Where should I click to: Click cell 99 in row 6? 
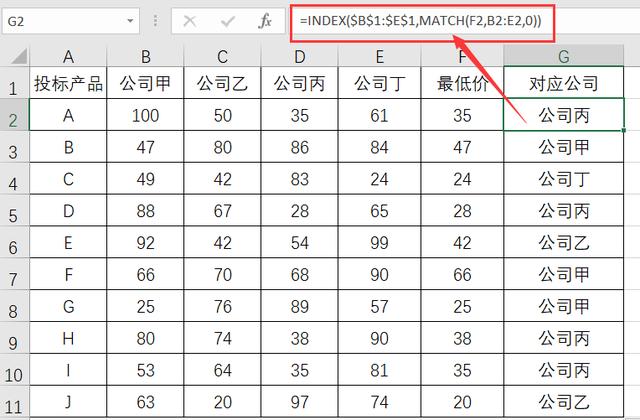pos(380,242)
